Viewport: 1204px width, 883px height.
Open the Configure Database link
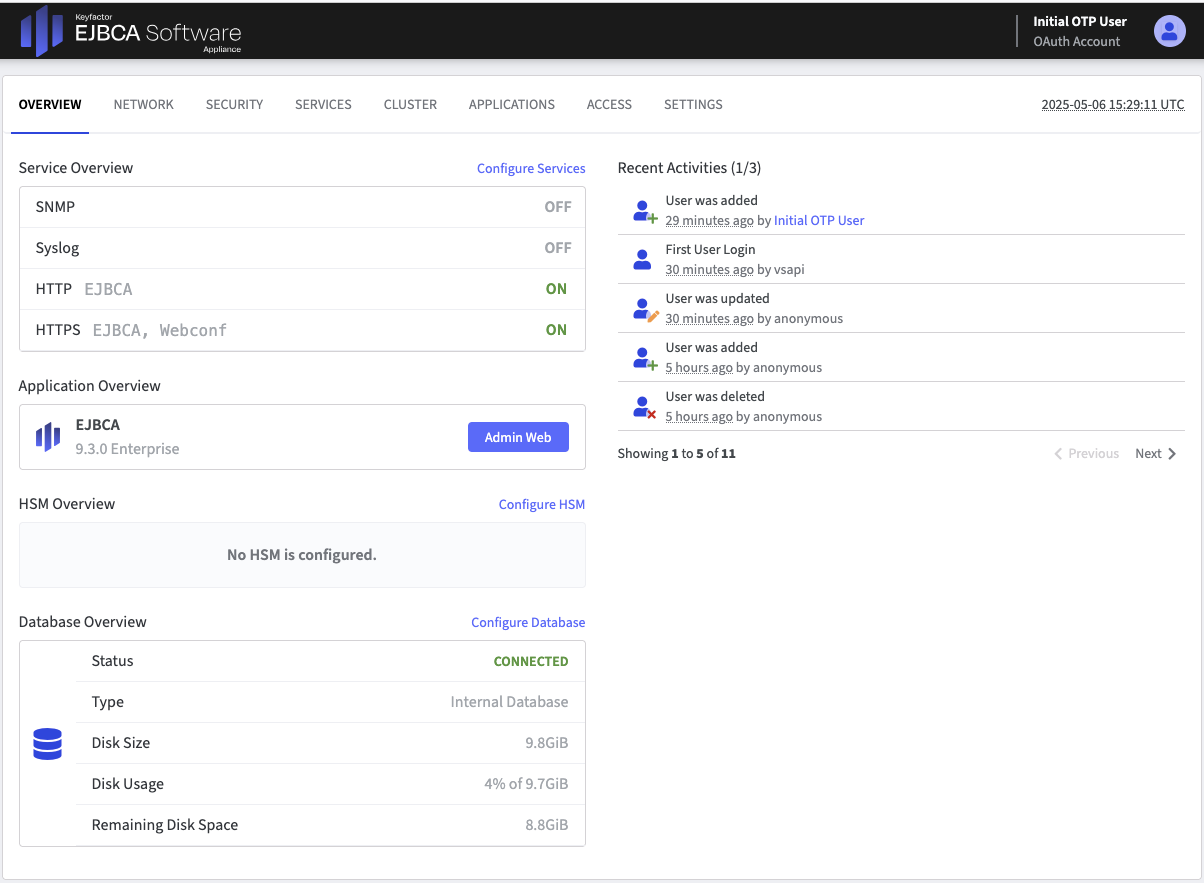point(528,623)
